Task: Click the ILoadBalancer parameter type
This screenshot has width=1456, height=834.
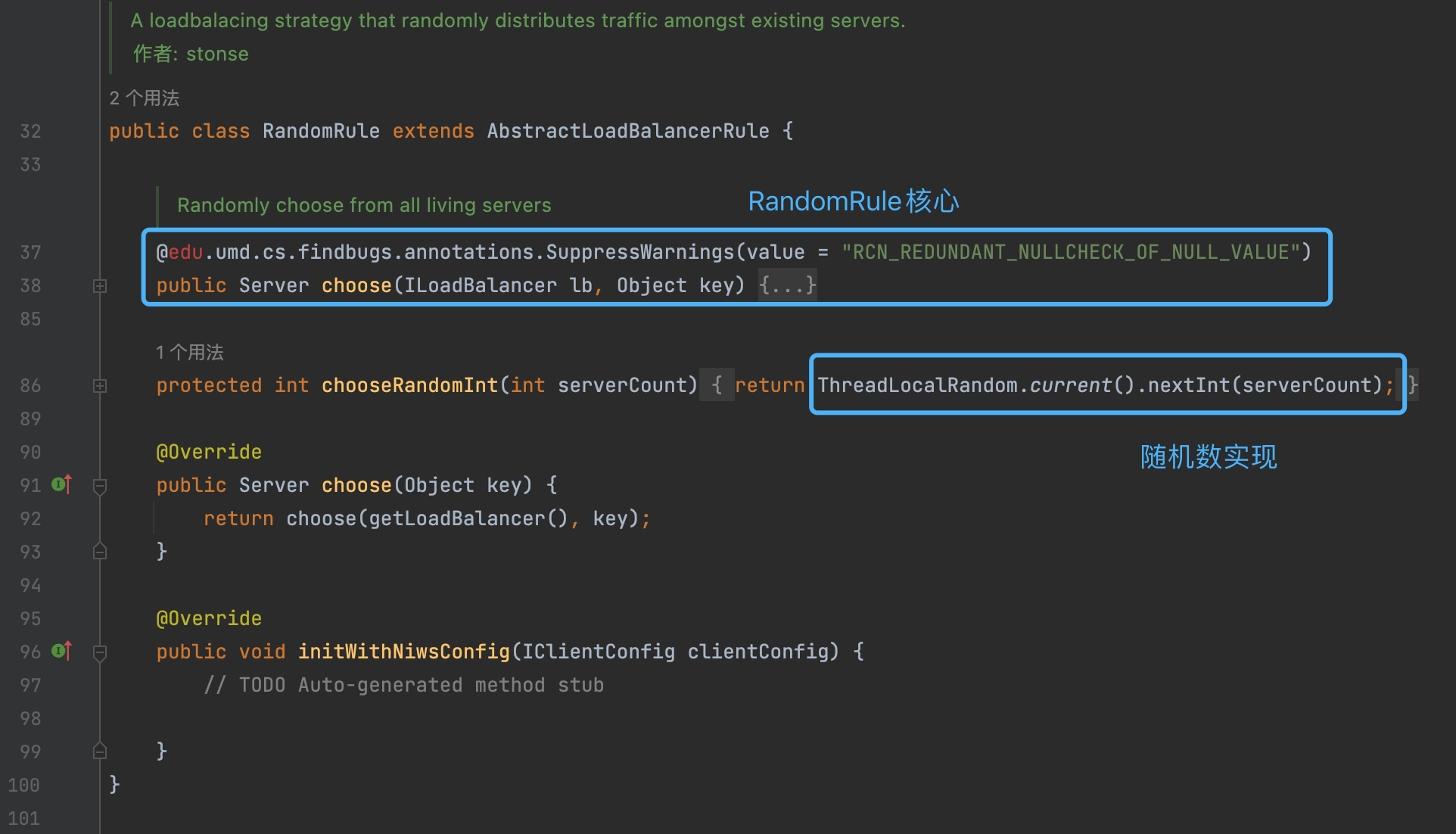Action: tap(481, 285)
